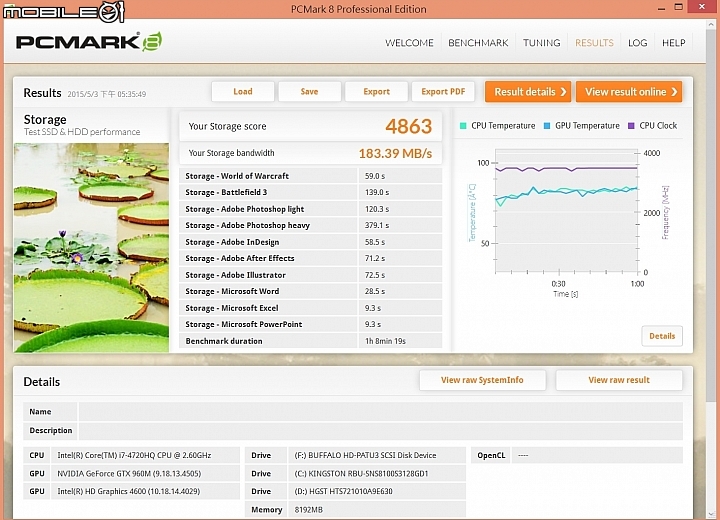Image resolution: width=720 pixels, height=520 pixels.
Task: Click the 'Storage - Adobe InDesign' row
Action: coord(310,242)
